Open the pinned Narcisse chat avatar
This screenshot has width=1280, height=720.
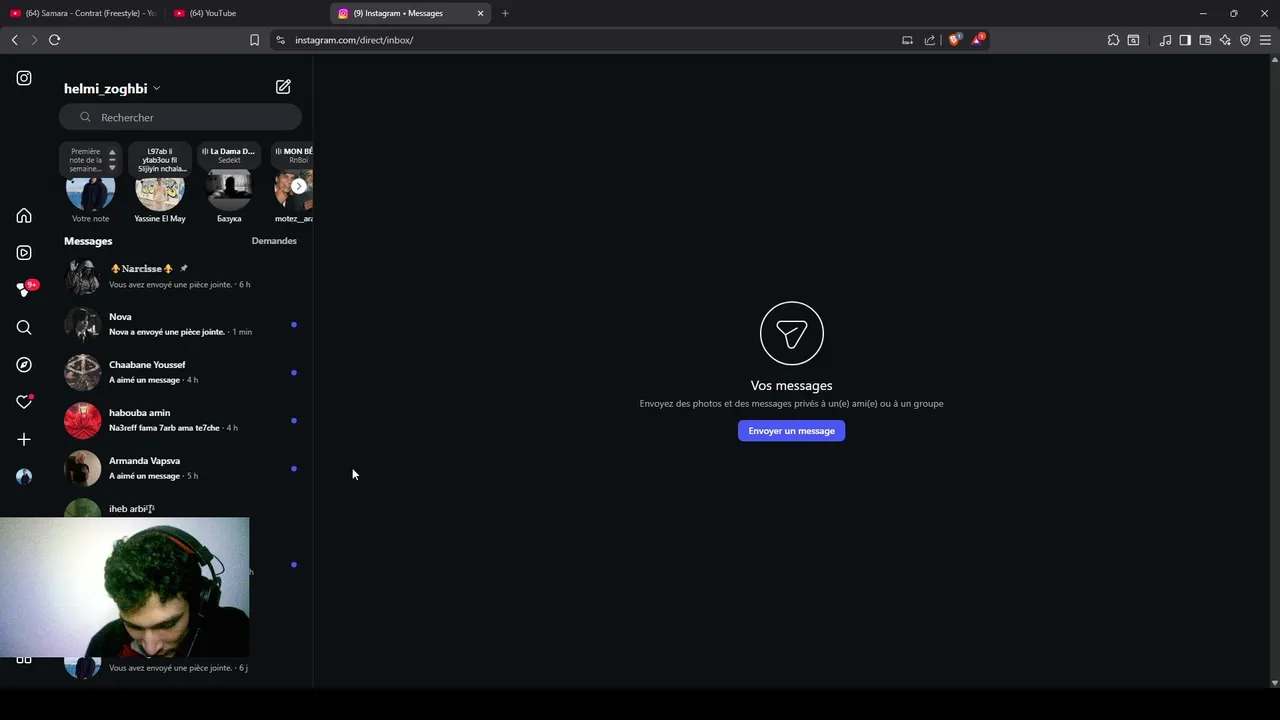pos(83,276)
